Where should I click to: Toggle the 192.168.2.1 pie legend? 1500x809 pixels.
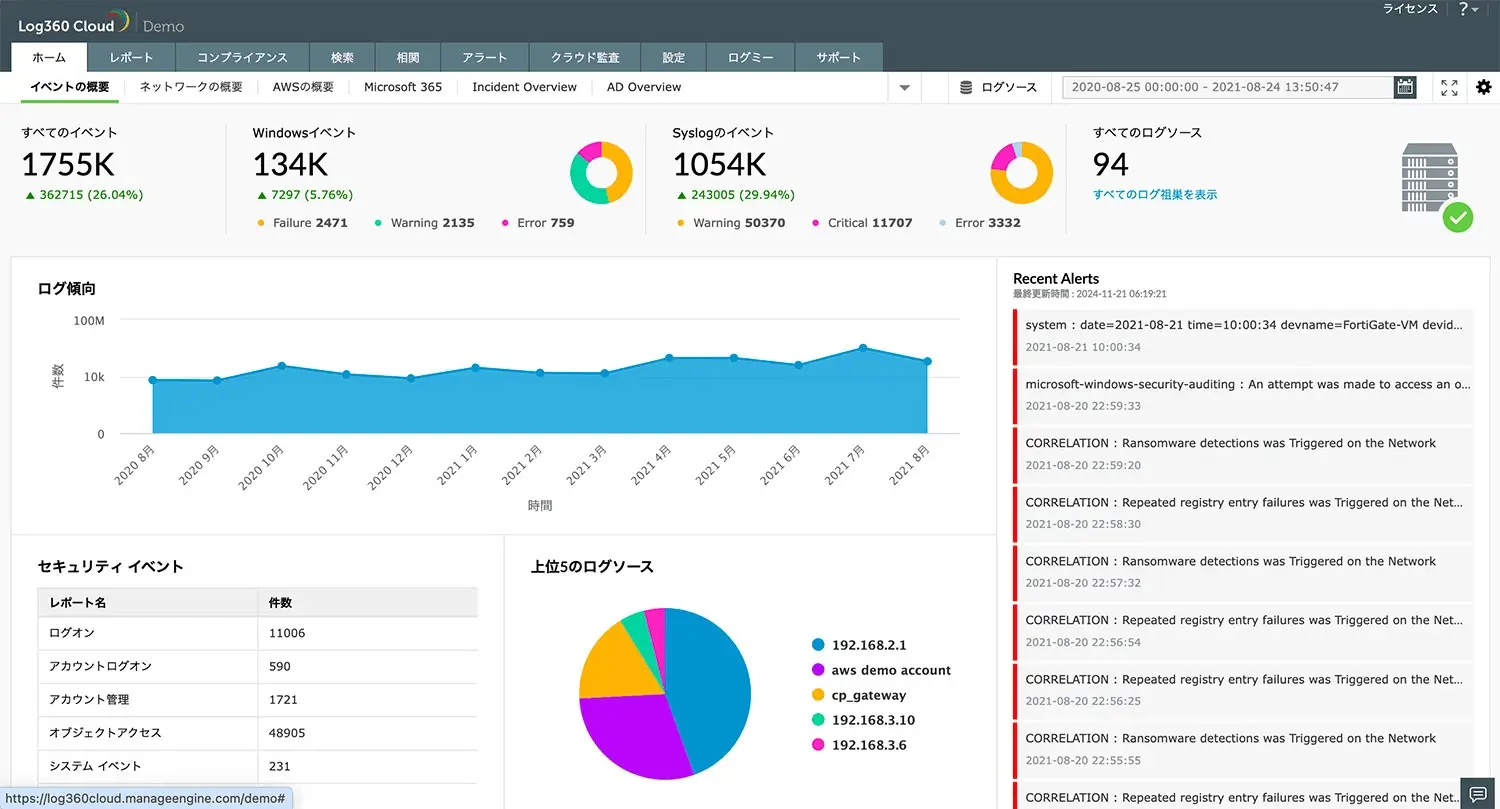pyautogui.click(x=859, y=645)
